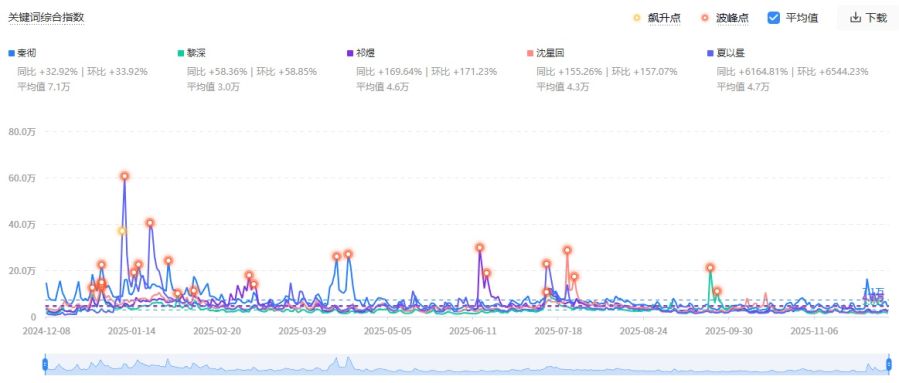Click the yellow surge point marker on the chart
The width and height of the screenshot is (899, 383).
(122, 230)
